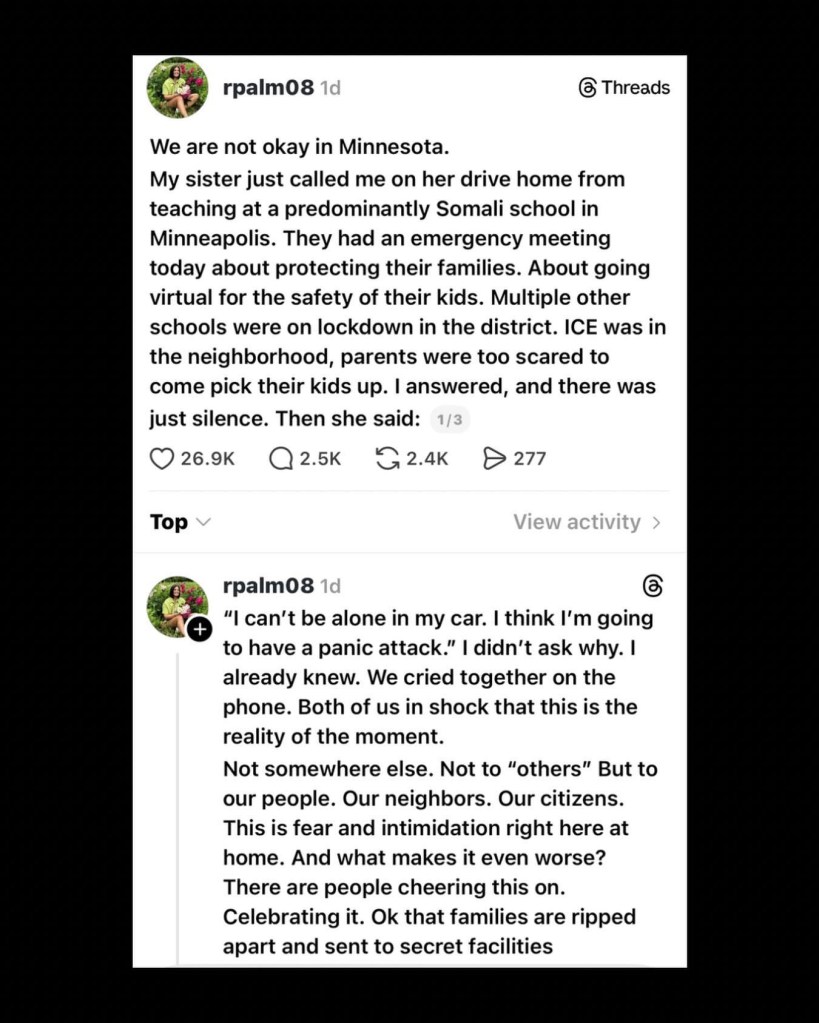Open View activity
Viewport: 819px width, 1023px height.
tap(577, 522)
